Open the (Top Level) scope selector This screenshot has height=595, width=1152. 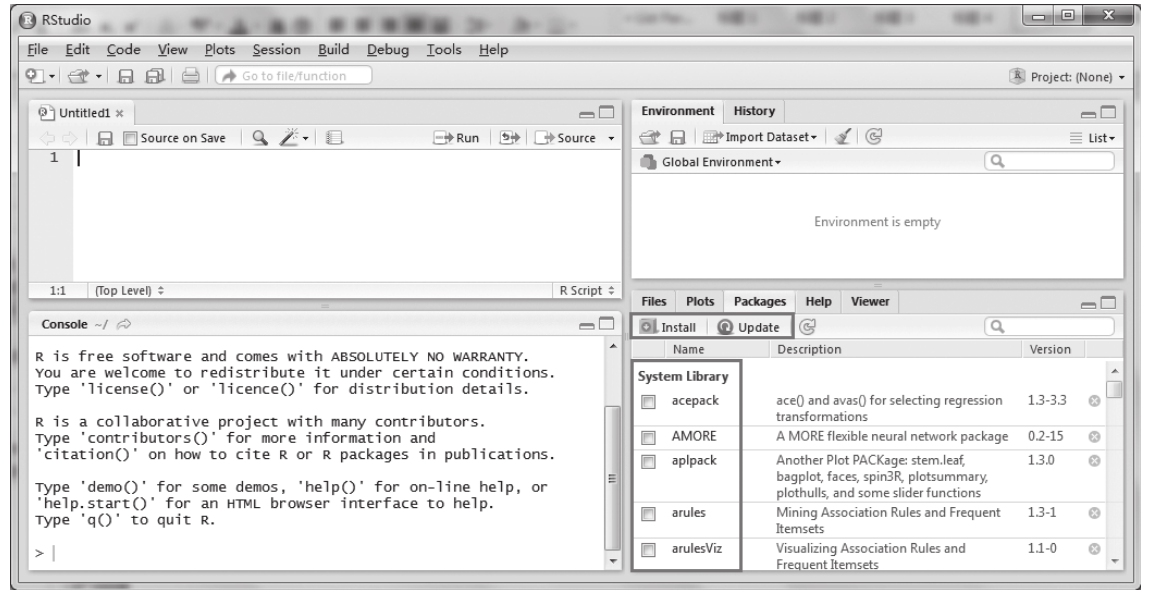tap(129, 290)
